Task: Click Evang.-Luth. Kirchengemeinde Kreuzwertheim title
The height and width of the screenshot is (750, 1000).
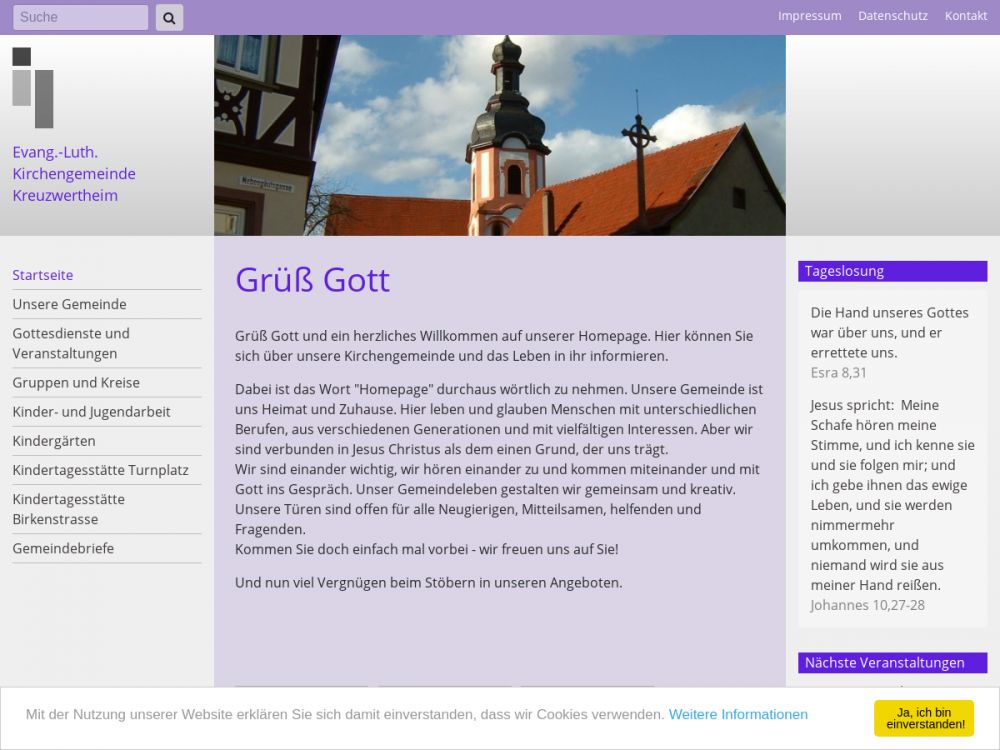Action: pyautogui.click(x=74, y=174)
